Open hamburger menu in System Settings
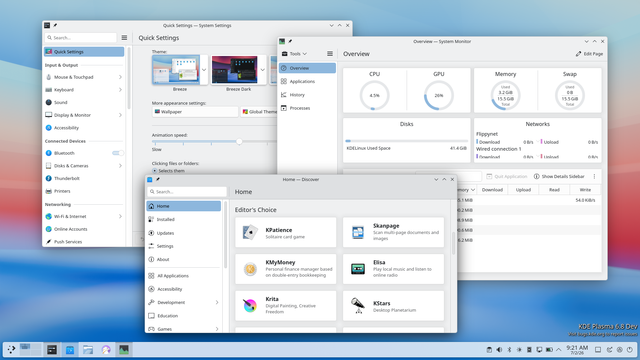 click(x=124, y=38)
